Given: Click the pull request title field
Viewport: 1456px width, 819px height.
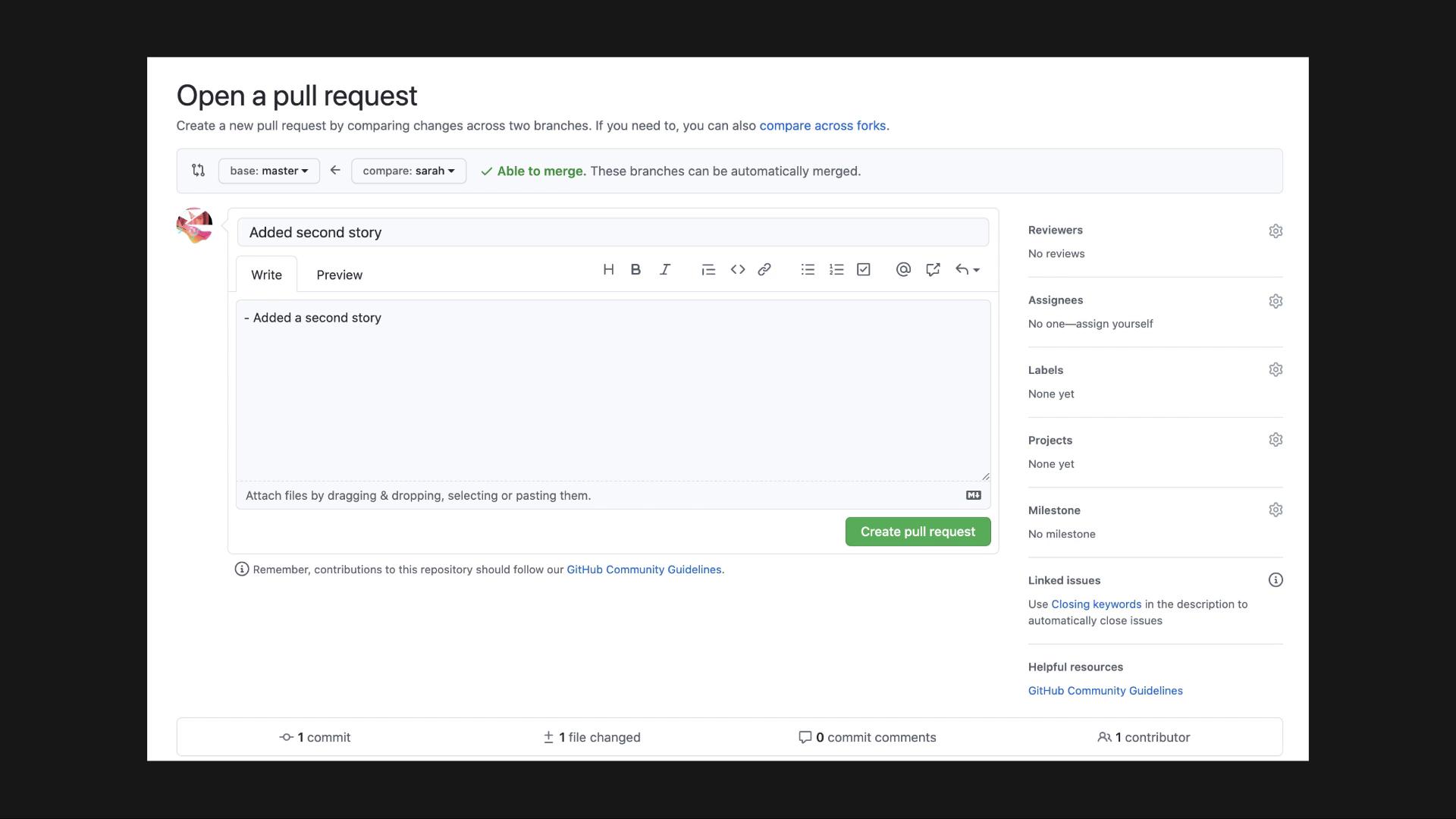Looking at the screenshot, I should (x=613, y=232).
